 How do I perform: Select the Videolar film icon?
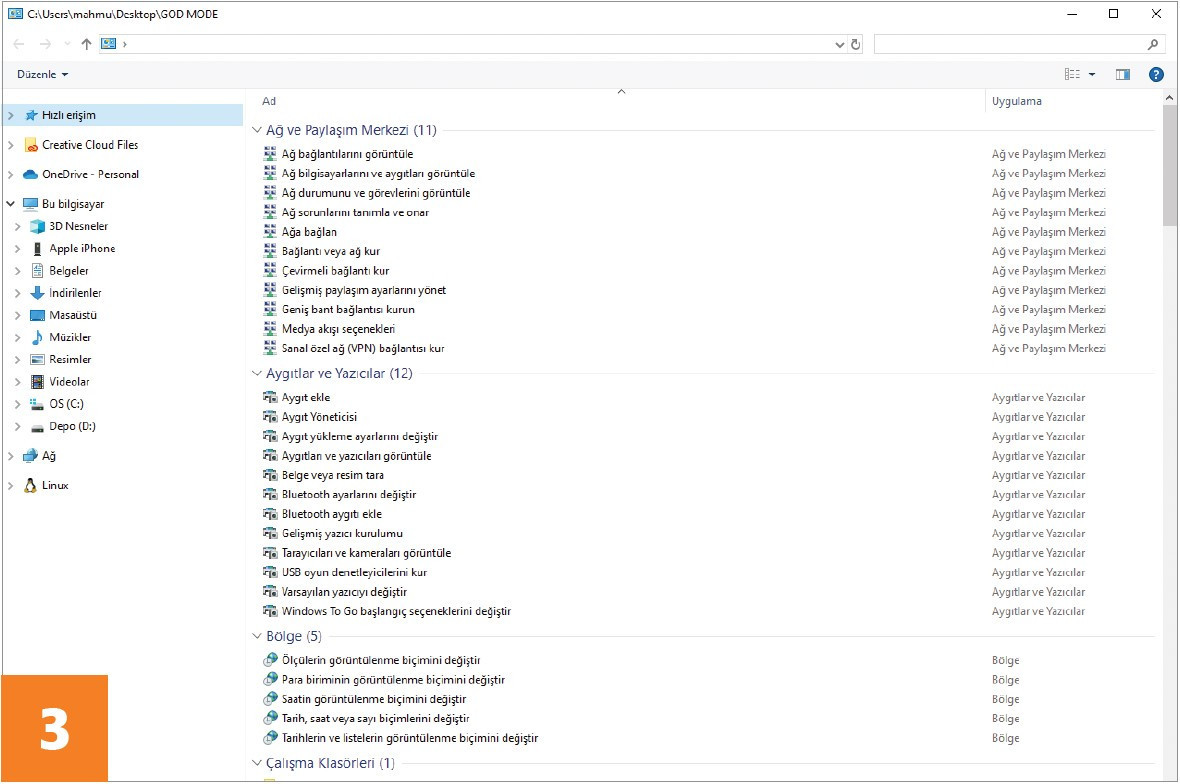[37, 381]
